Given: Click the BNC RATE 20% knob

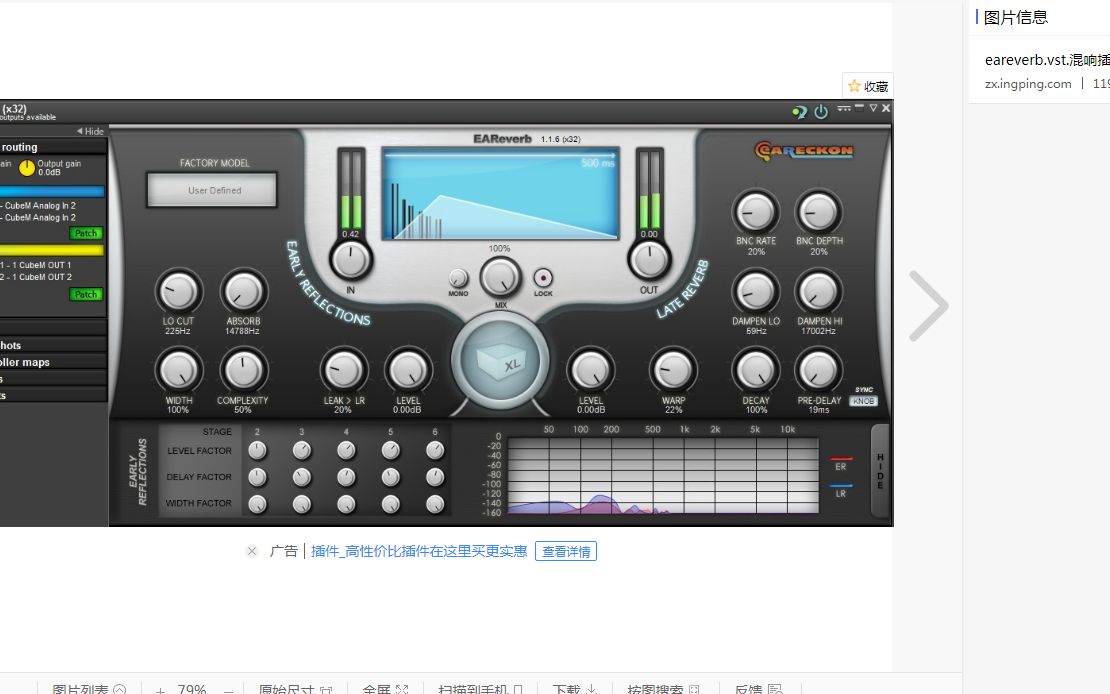Looking at the screenshot, I should coord(755,212).
